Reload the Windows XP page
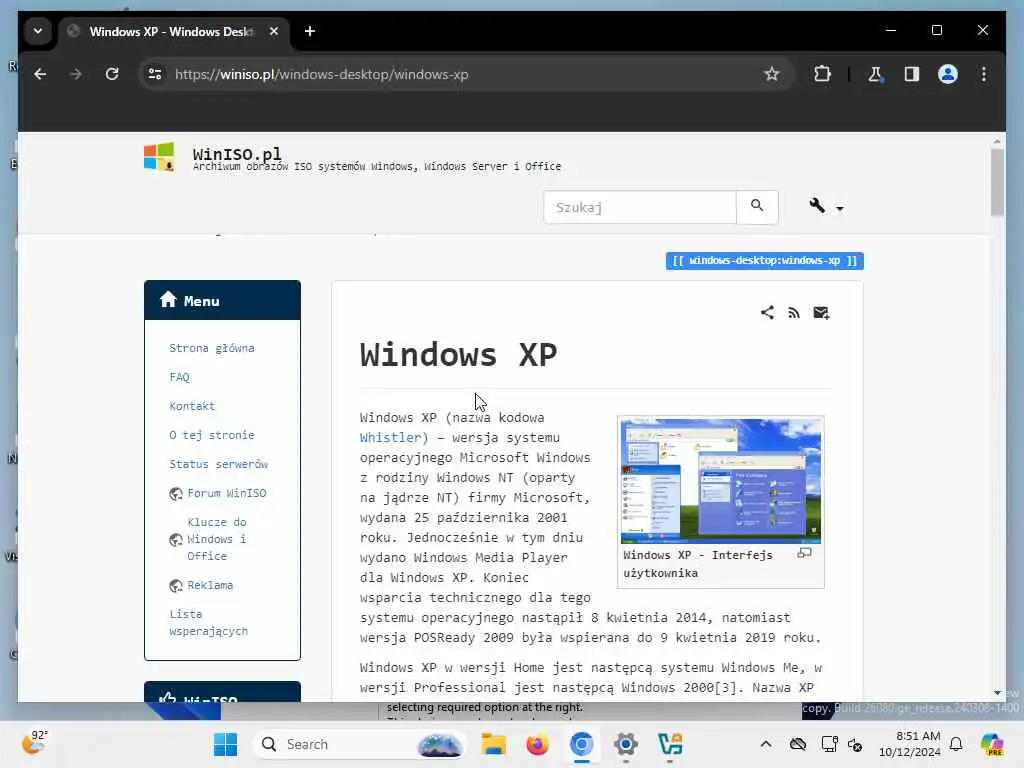Image resolution: width=1024 pixels, height=768 pixels. tap(112, 74)
